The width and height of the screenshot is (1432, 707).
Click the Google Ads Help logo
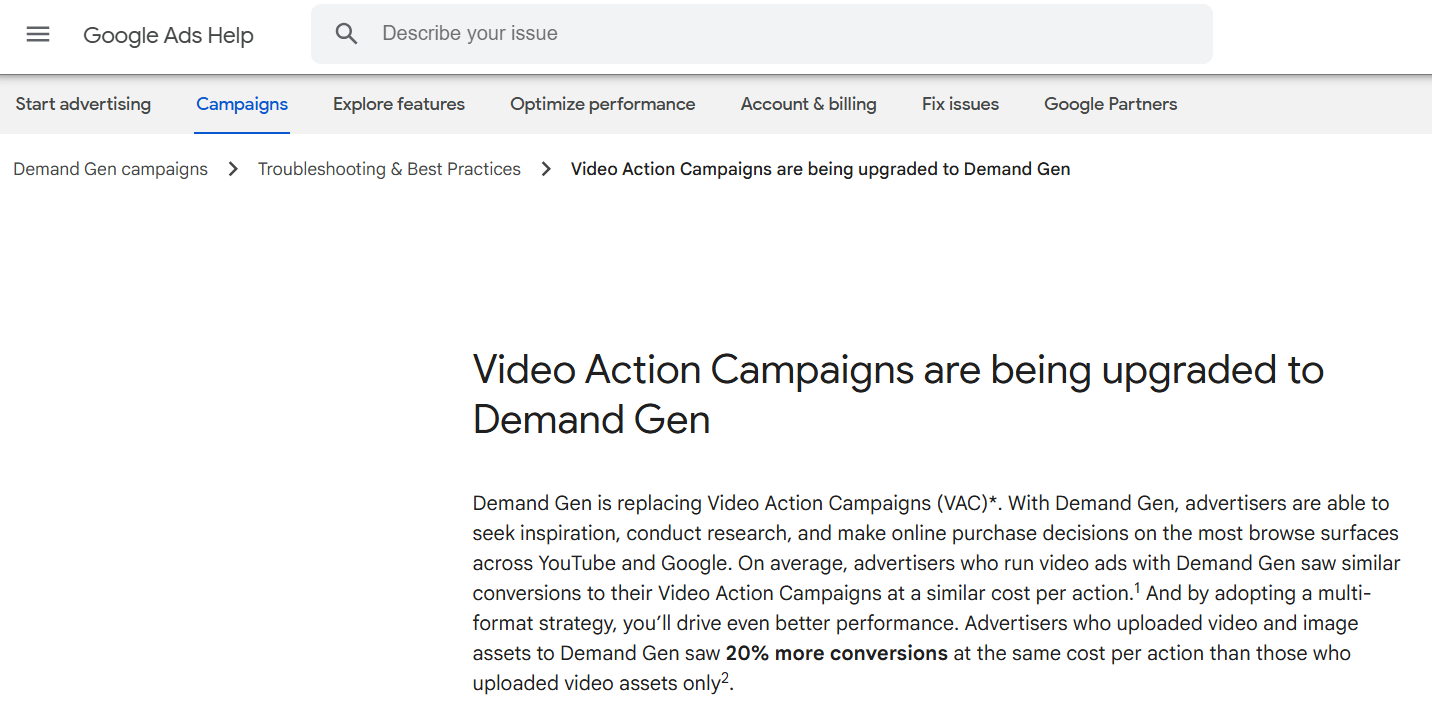point(168,35)
